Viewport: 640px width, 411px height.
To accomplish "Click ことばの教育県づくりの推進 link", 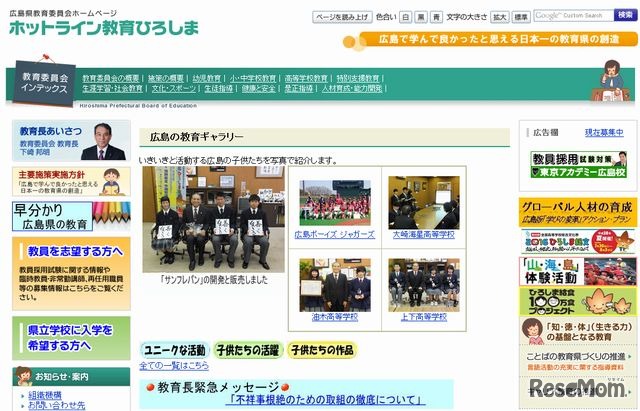I will (x=576, y=357).
